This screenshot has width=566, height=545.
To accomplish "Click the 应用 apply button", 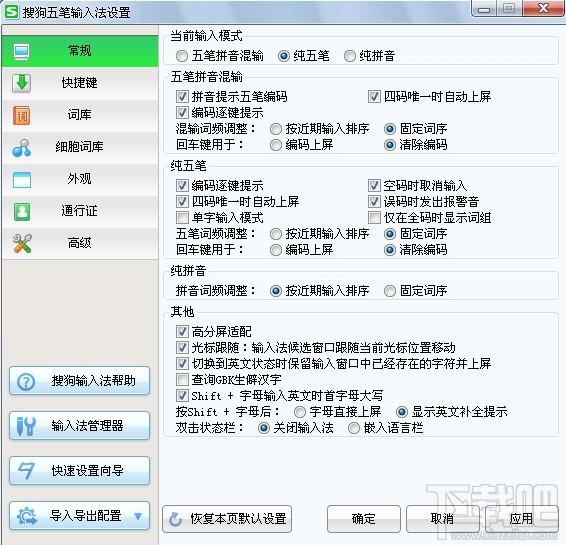I will [521, 519].
